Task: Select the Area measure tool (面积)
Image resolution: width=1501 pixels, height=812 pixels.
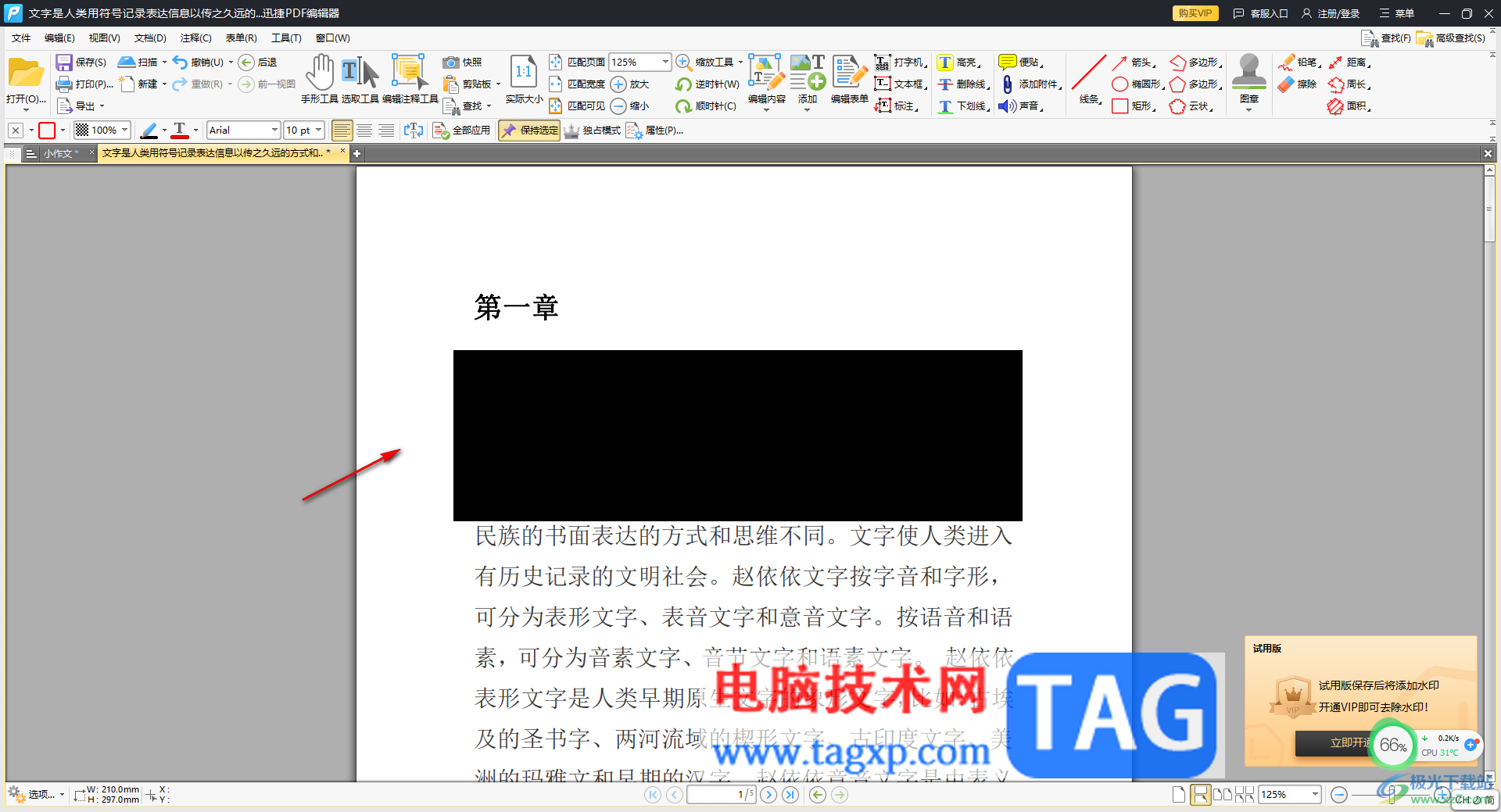Action: point(1349,106)
